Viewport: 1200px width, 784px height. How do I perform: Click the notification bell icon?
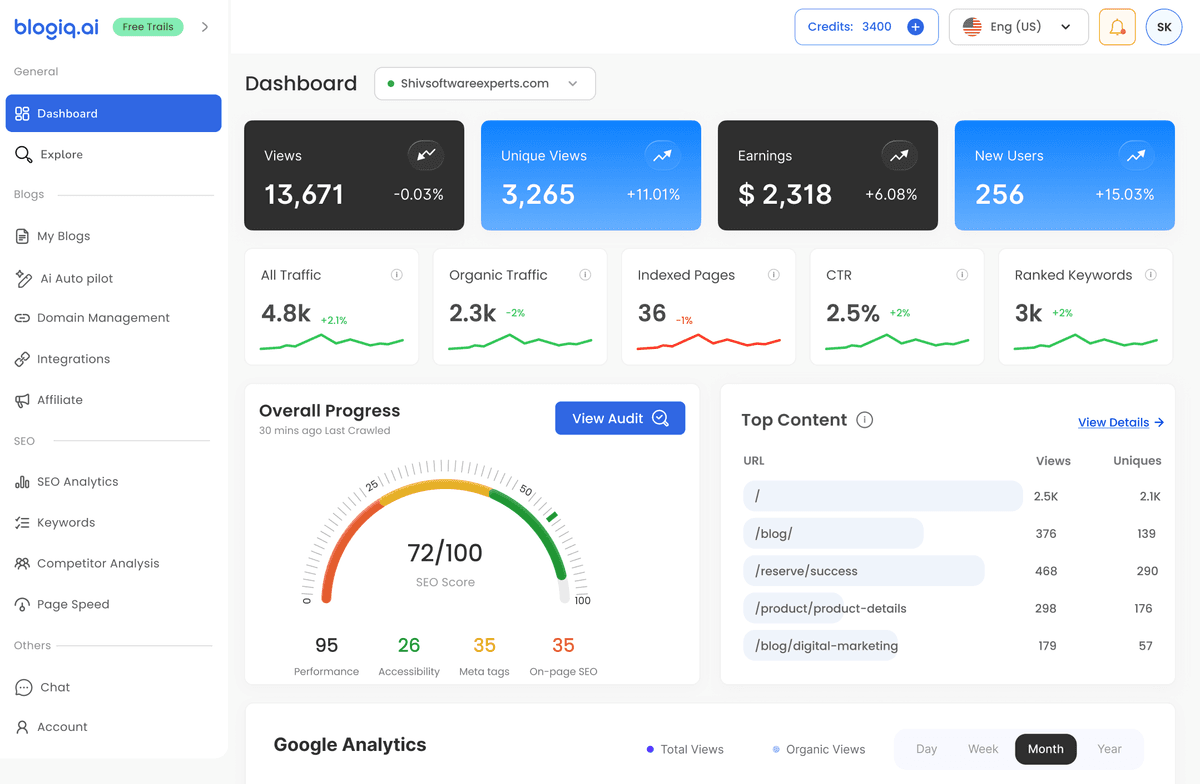[1117, 27]
